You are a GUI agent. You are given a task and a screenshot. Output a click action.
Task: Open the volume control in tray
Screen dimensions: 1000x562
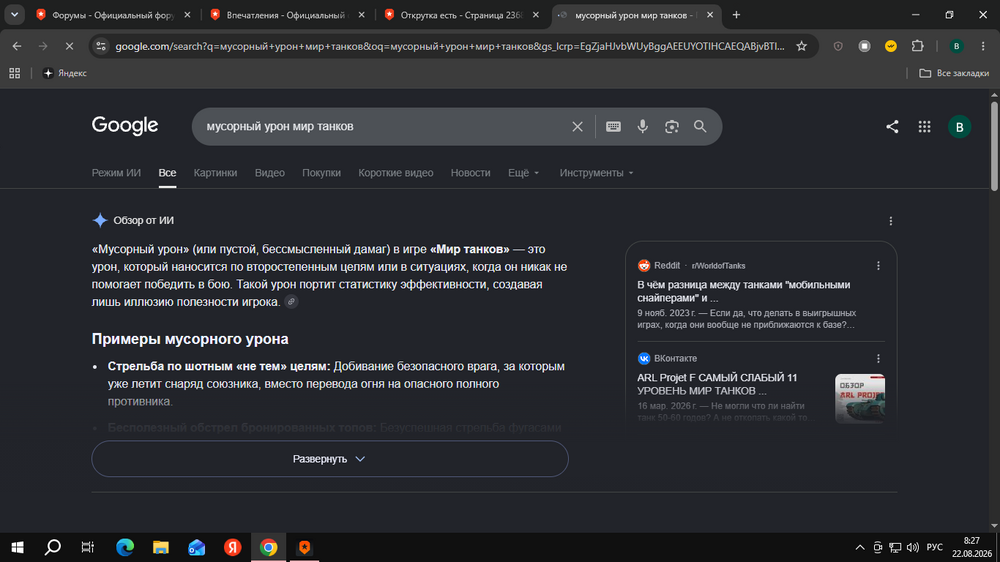[x=913, y=547]
